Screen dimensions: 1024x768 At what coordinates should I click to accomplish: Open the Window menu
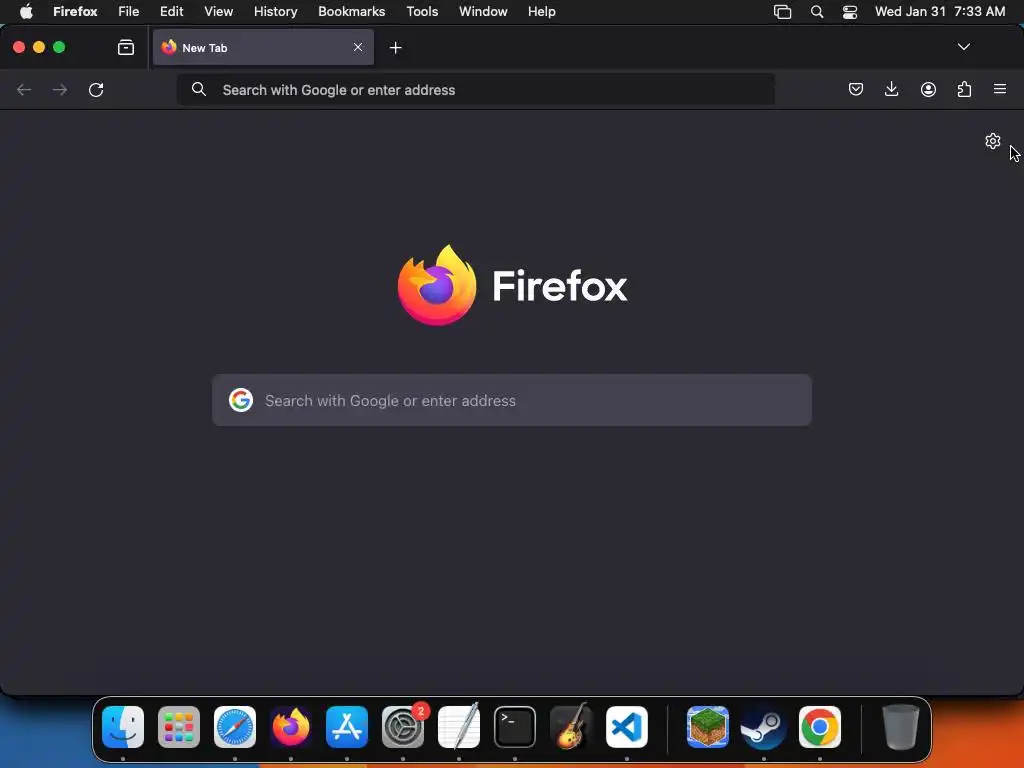pos(483,11)
